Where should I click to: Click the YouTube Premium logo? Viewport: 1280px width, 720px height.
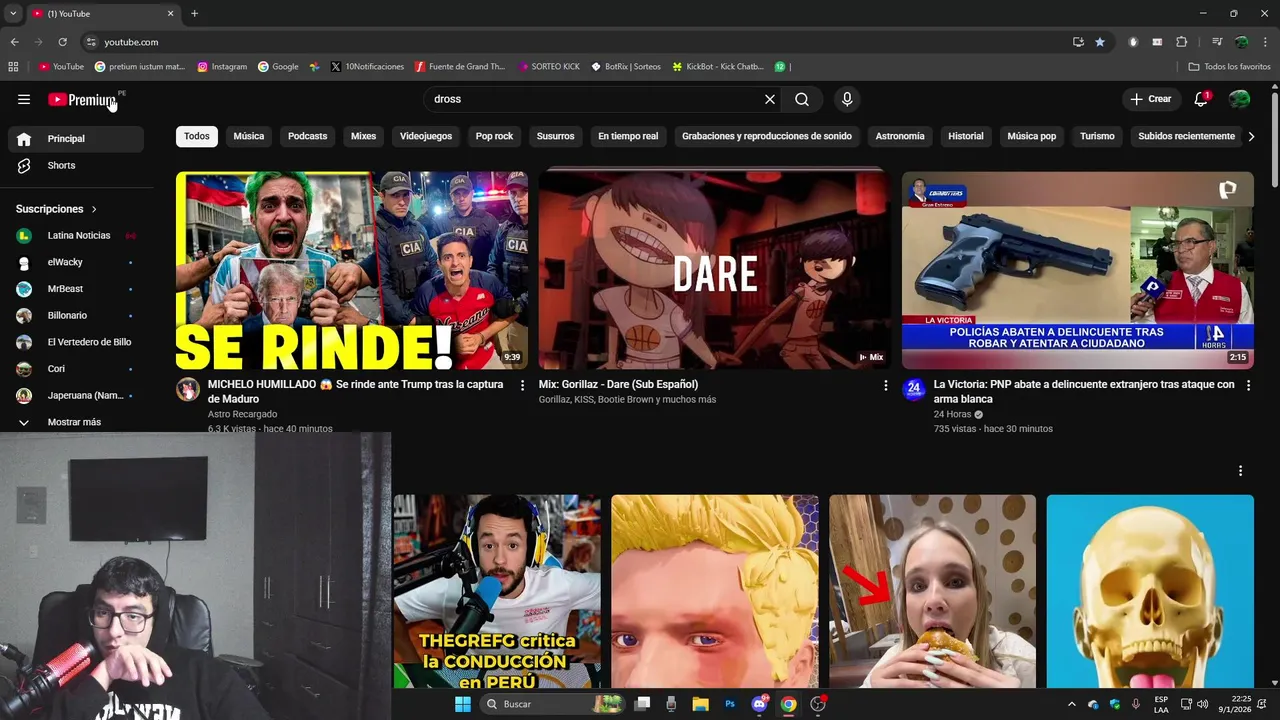[x=83, y=99]
